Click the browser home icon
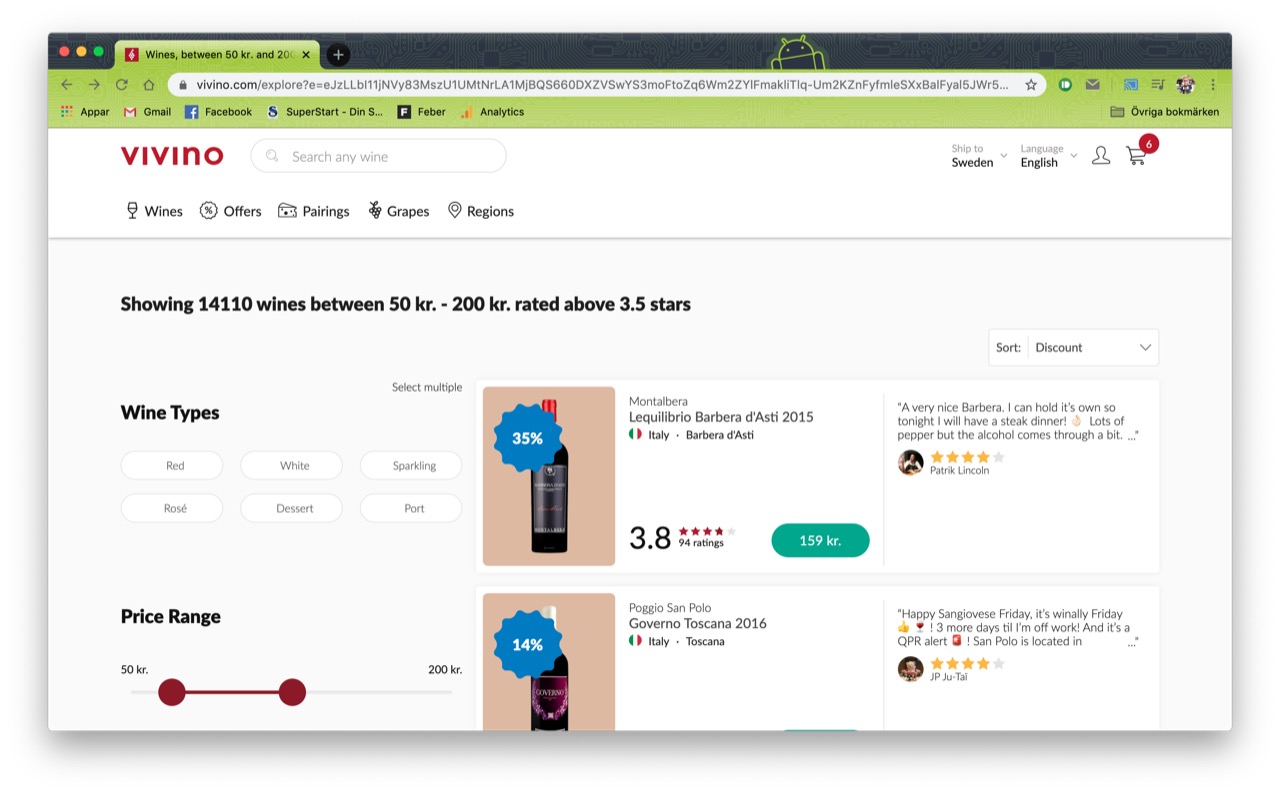This screenshot has width=1280, height=794. [x=149, y=85]
